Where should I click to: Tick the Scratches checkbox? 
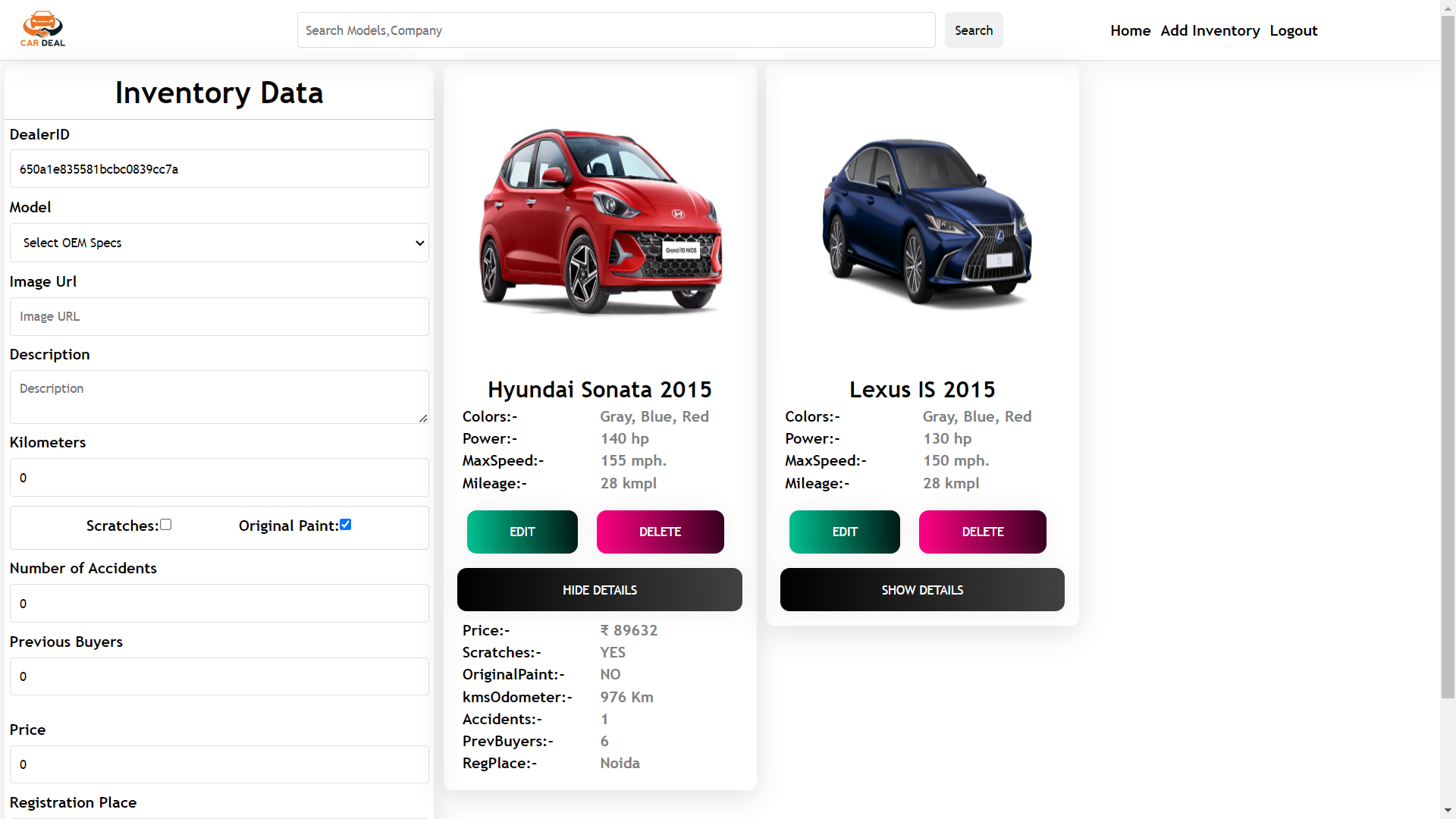pos(166,525)
